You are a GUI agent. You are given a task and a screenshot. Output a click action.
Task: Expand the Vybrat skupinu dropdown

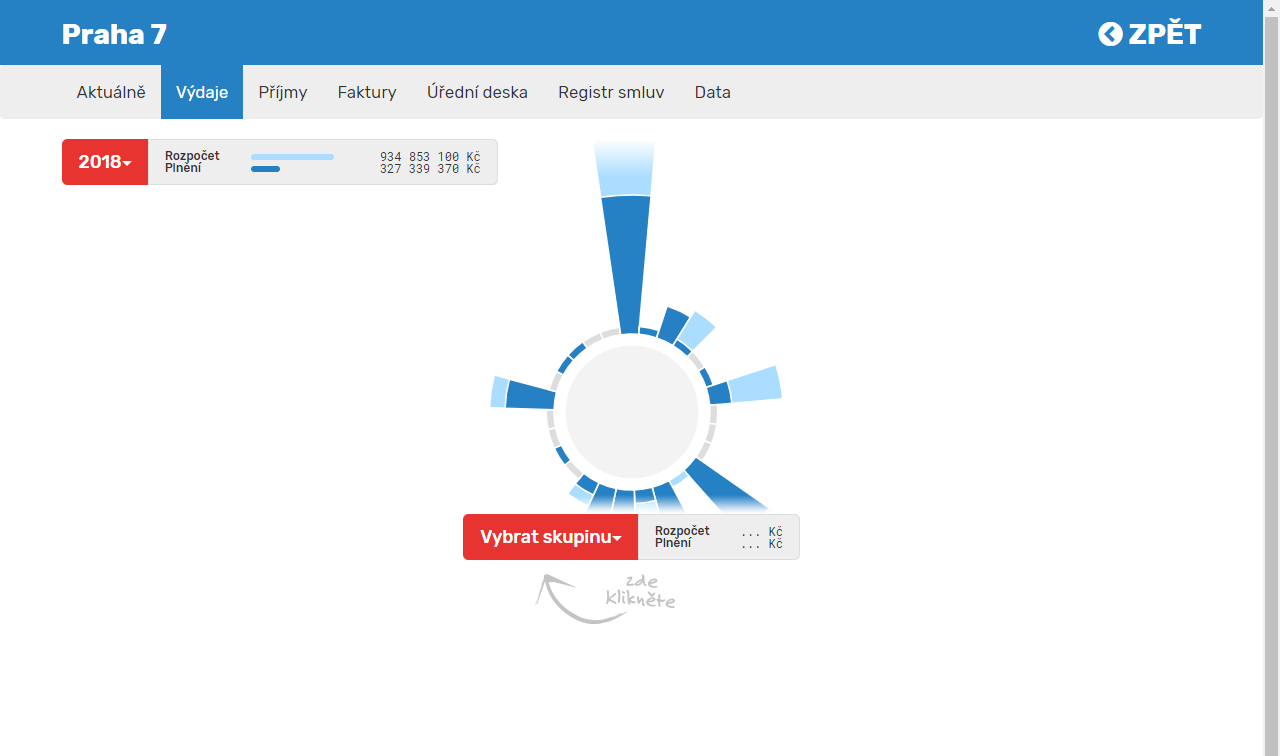(x=550, y=537)
